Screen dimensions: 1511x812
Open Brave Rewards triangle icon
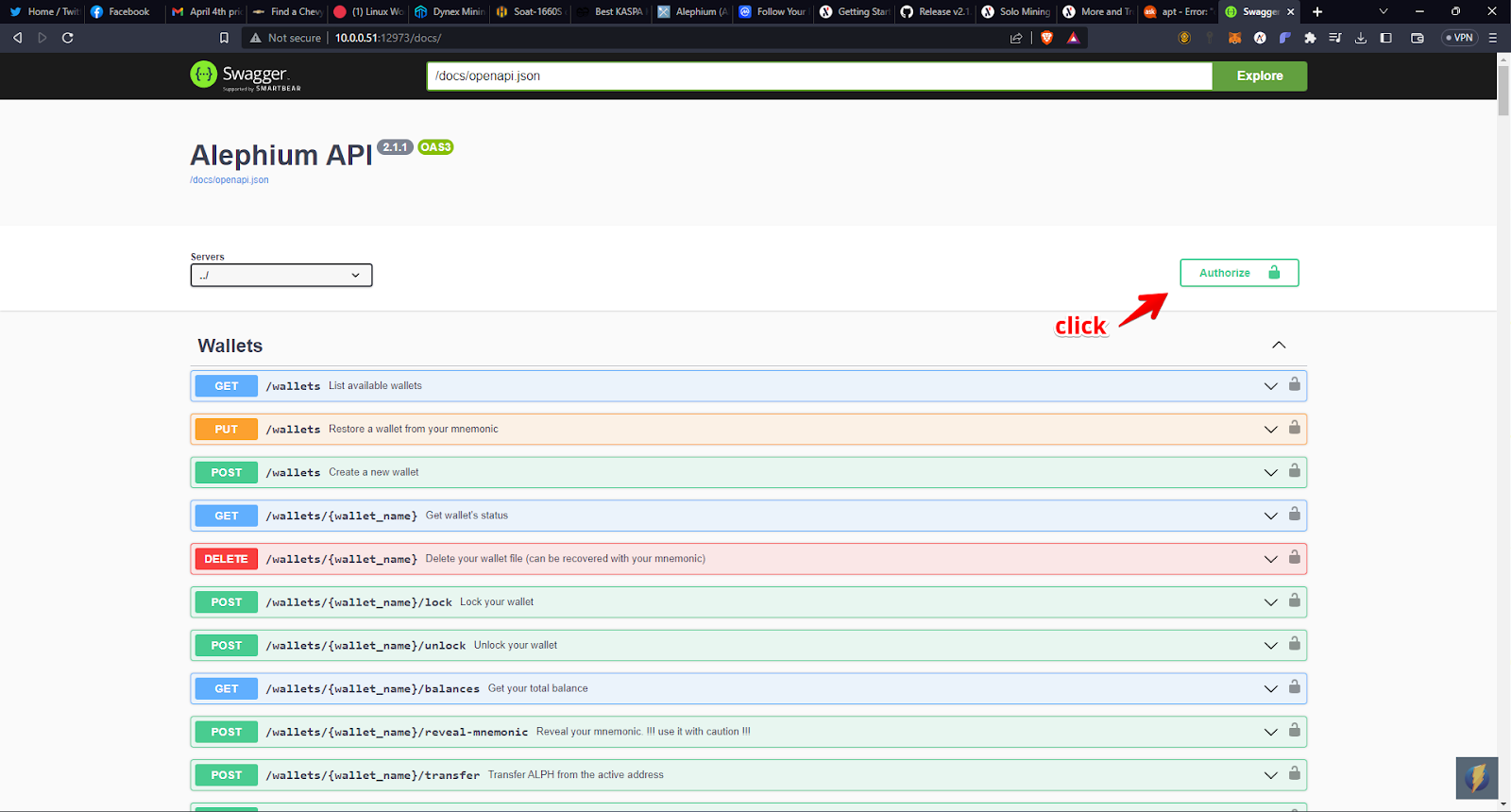point(1073,38)
